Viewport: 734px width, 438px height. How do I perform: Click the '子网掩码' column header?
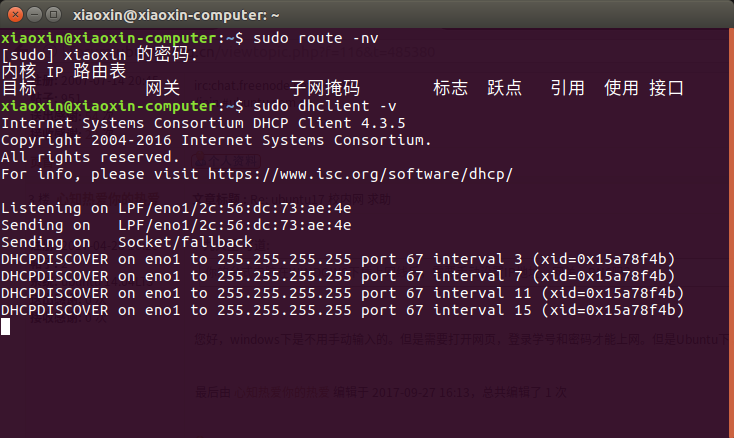click(324, 88)
